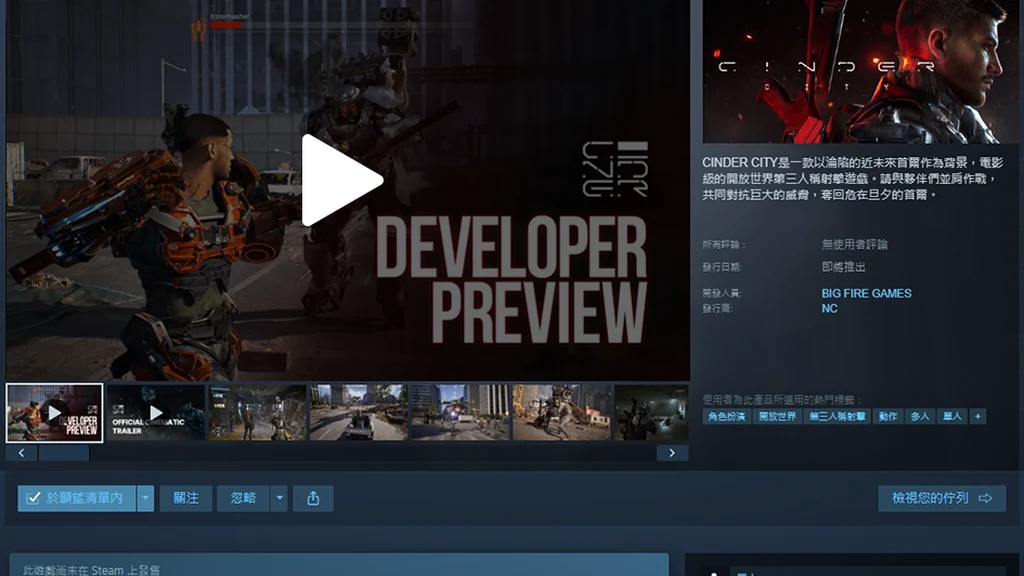Select the 開放世界 tag
This screenshot has height=576, width=1024.
(x=777, y=417)
